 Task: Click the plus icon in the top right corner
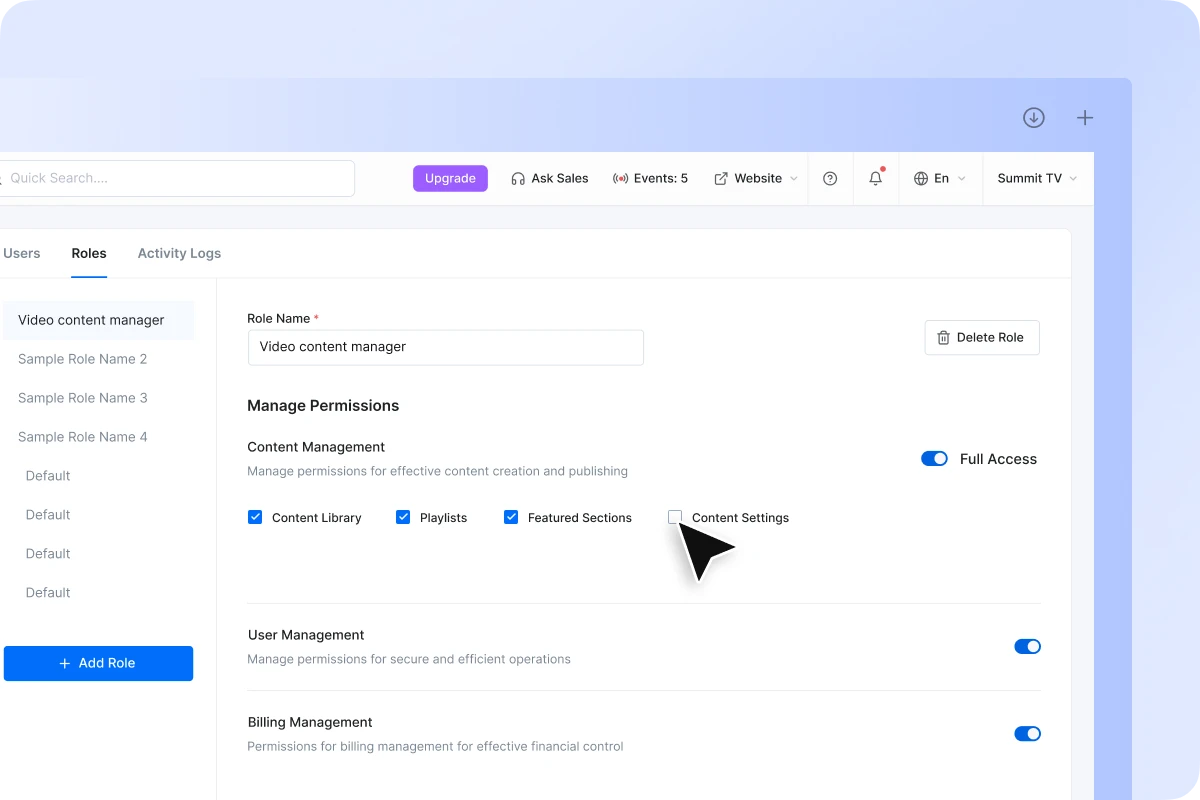point(1085,117)
